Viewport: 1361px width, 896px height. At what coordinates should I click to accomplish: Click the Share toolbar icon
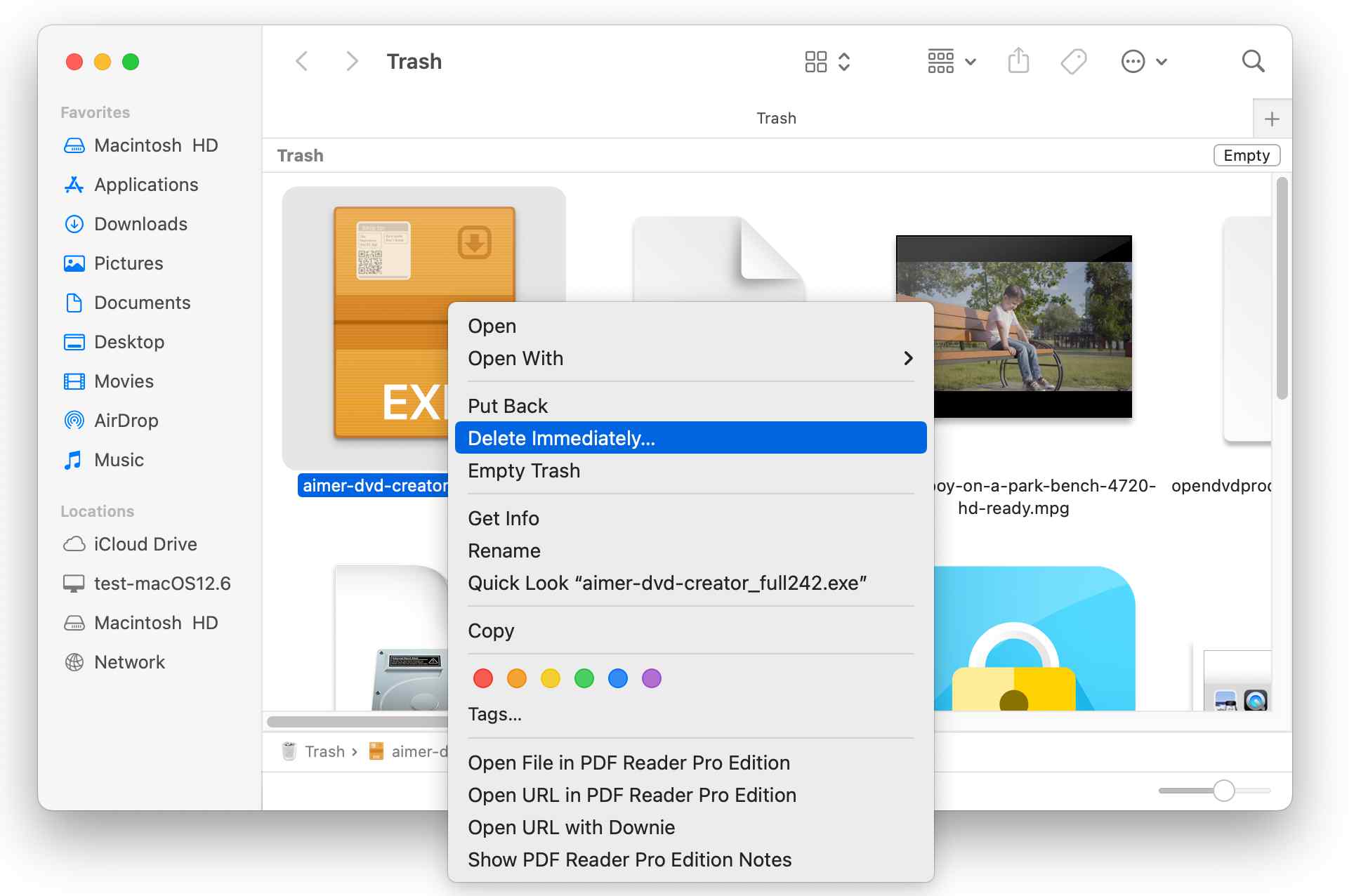[1018, 61]
